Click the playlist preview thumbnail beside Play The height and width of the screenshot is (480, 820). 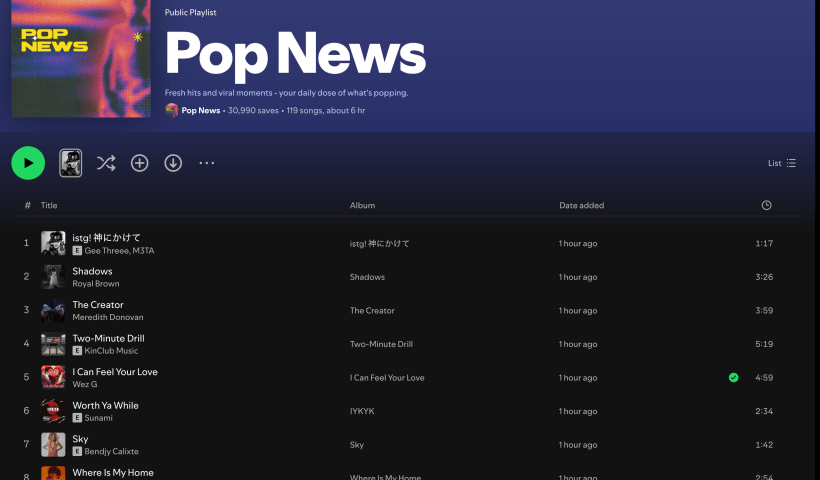[x=71, y=163]
